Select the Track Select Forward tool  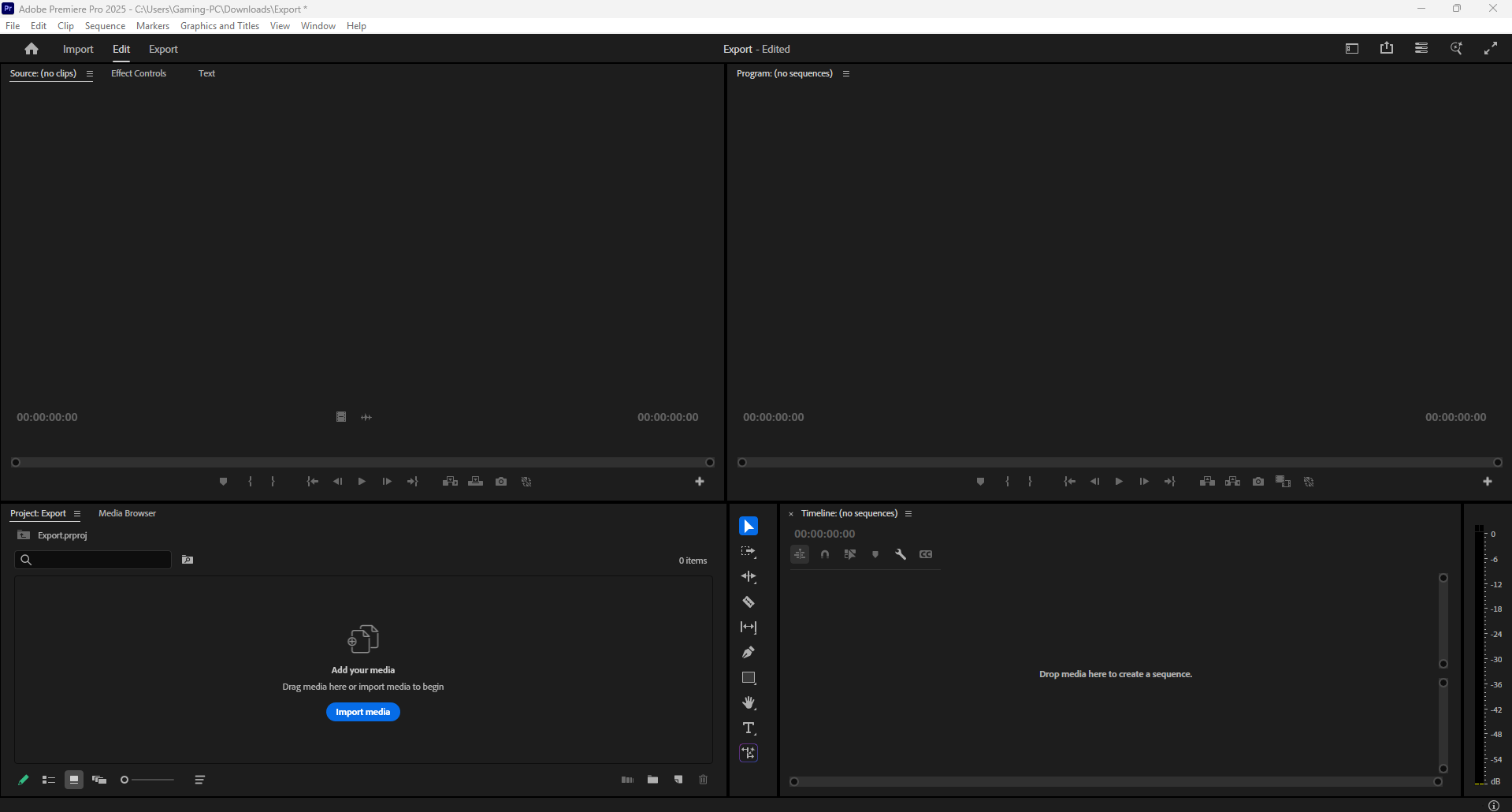coord(748,552)
